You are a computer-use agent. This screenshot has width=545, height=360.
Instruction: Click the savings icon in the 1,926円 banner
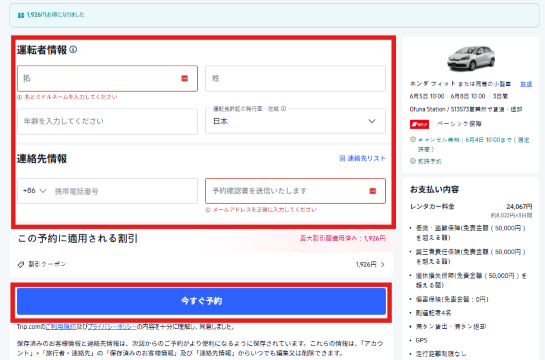21,15
